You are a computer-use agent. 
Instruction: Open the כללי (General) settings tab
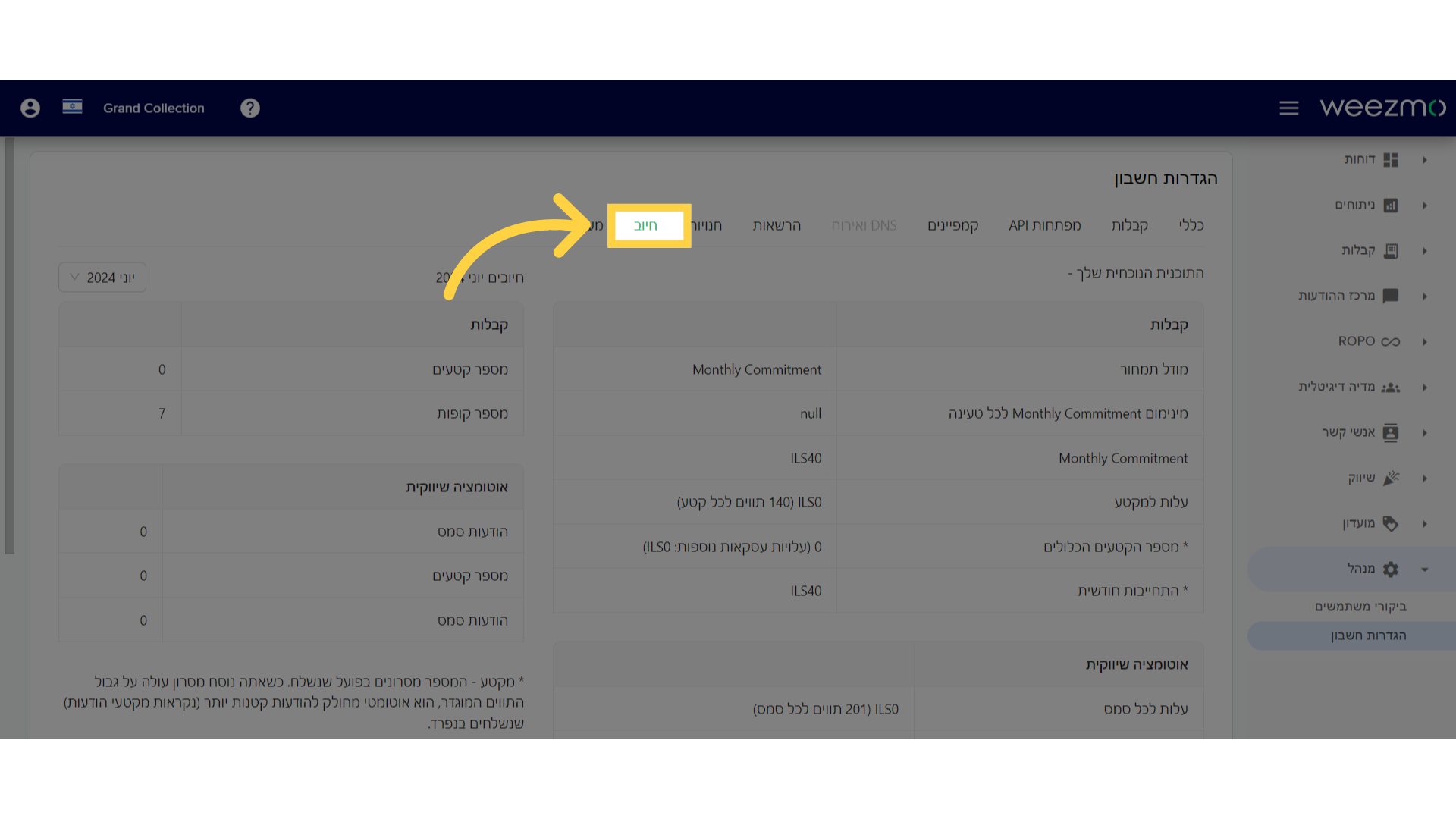[x=1192, y=225]
